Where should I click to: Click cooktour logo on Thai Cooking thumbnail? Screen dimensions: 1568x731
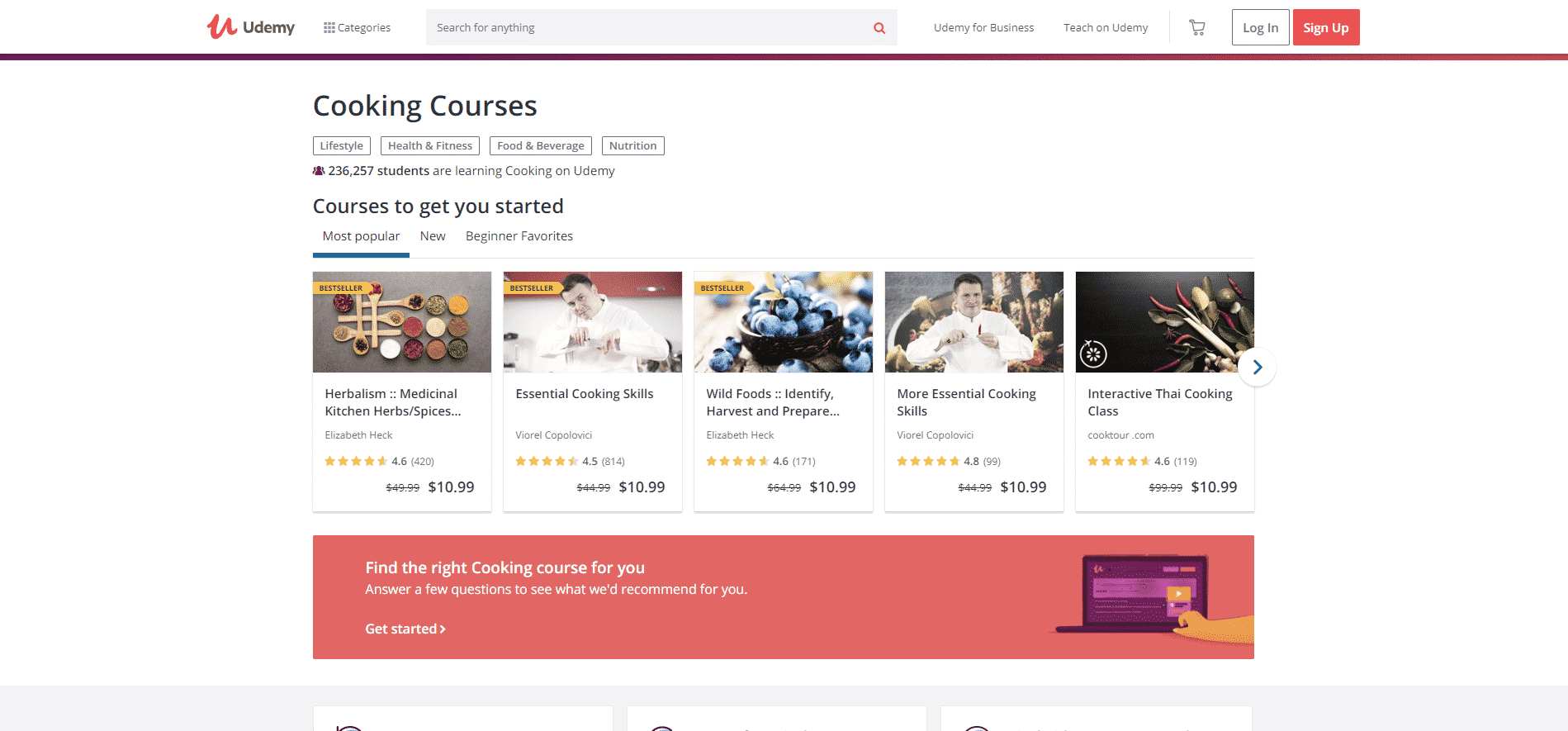tap(1093, 354)
